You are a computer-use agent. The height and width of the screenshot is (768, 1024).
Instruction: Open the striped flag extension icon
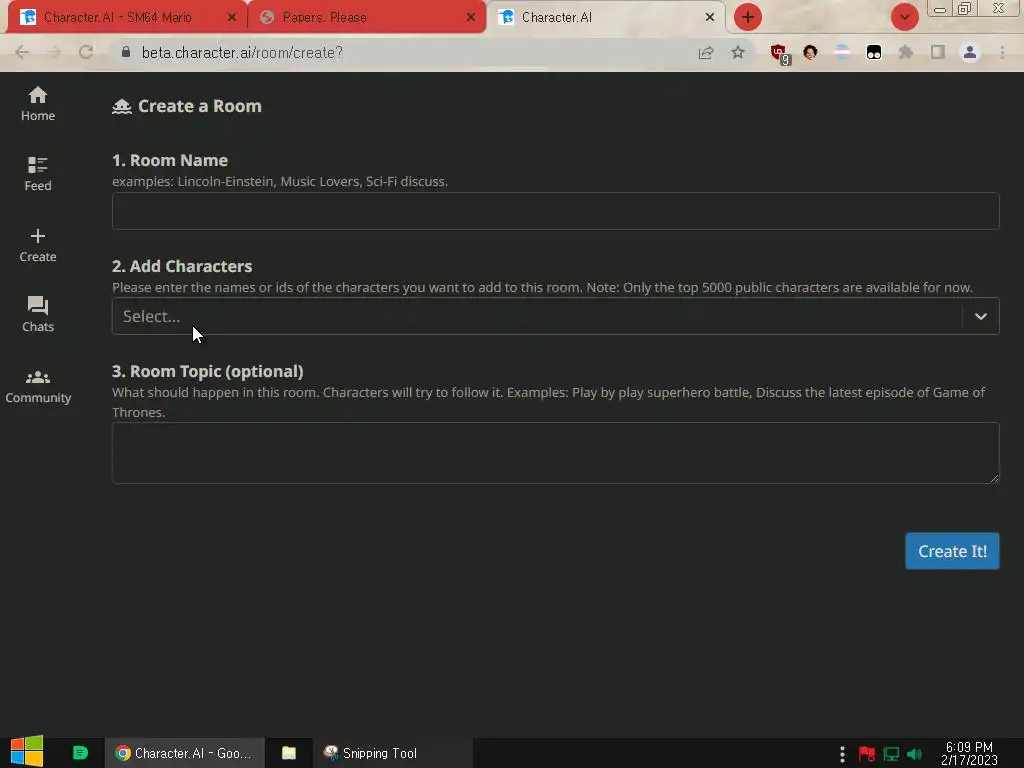[842, 52]
